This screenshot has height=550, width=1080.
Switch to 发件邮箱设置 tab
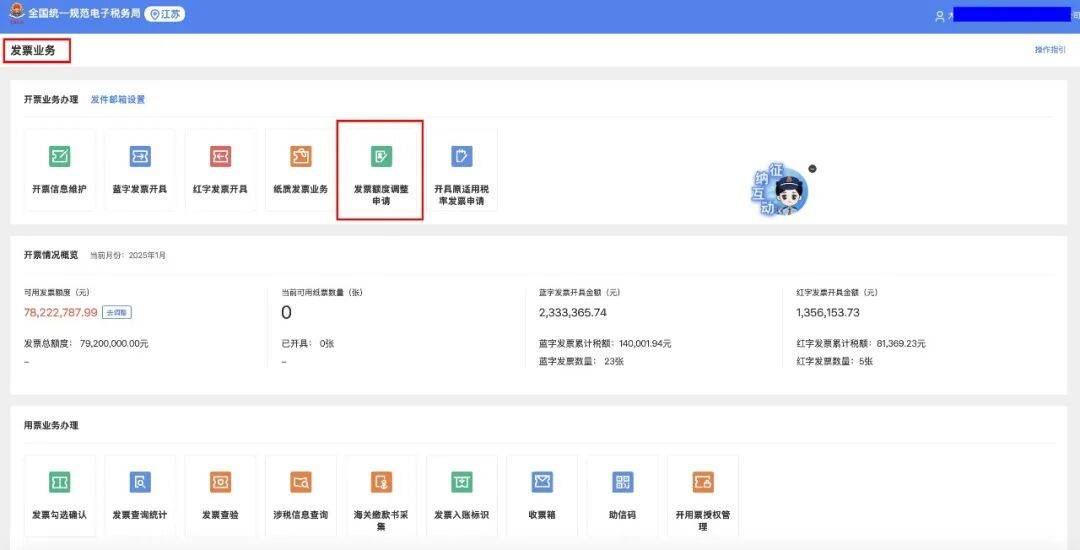[x=118, y=100]
